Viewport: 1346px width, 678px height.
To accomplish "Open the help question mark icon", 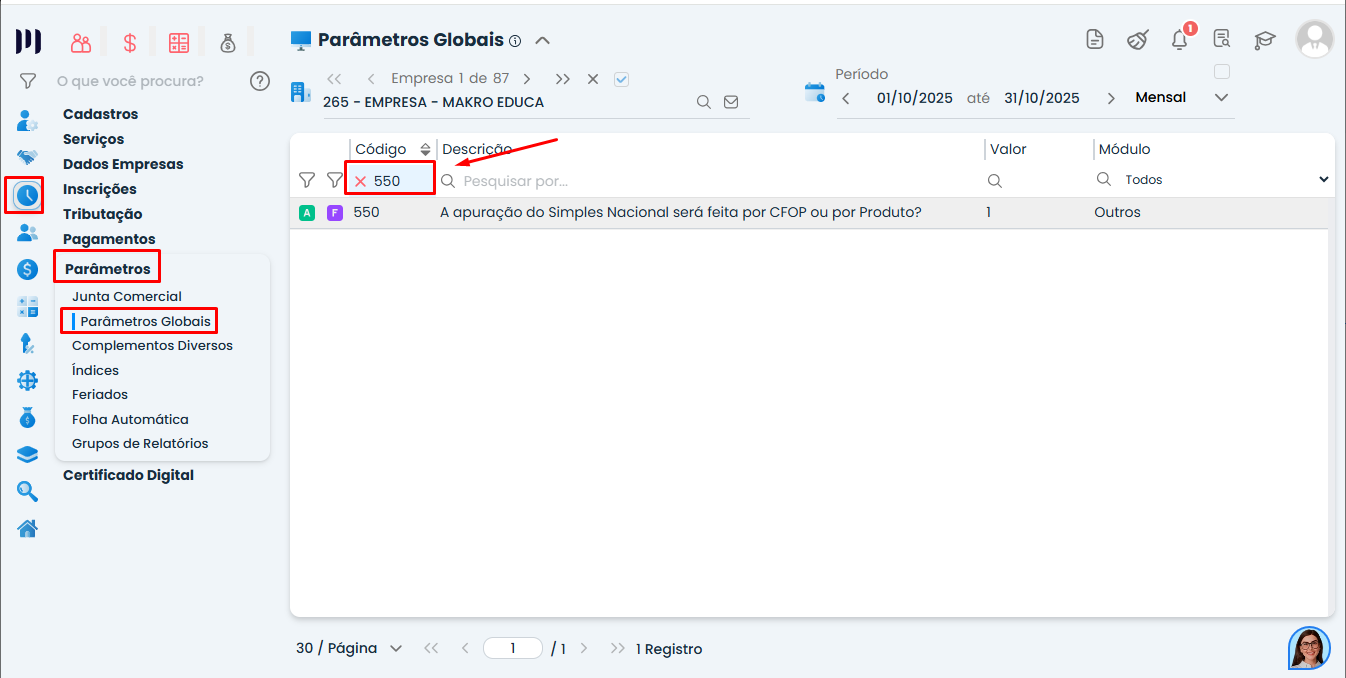I will (260, 81).
